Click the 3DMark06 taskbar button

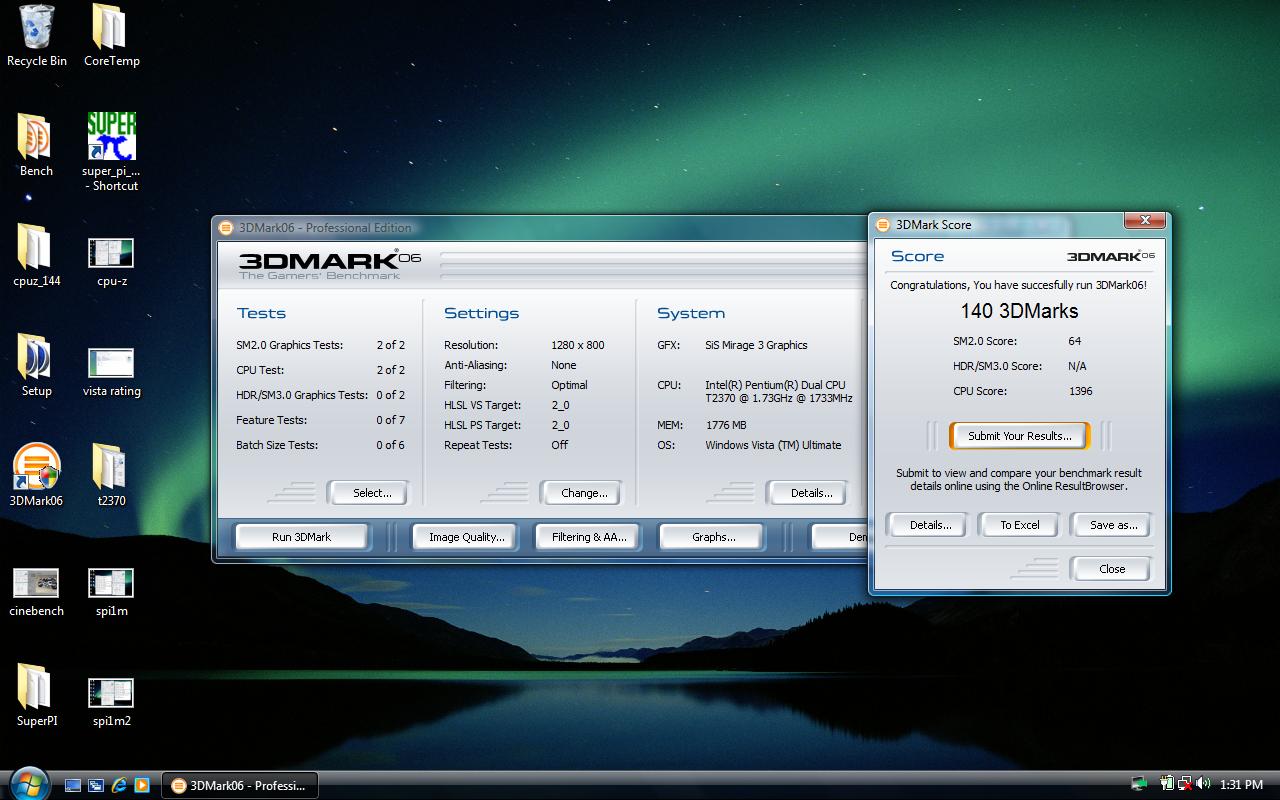click(241, 785)
